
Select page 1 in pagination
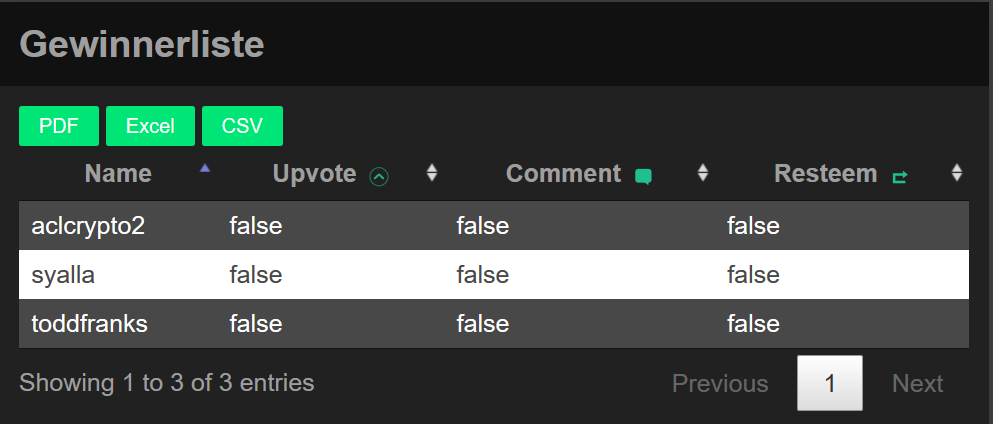[830, 384]
